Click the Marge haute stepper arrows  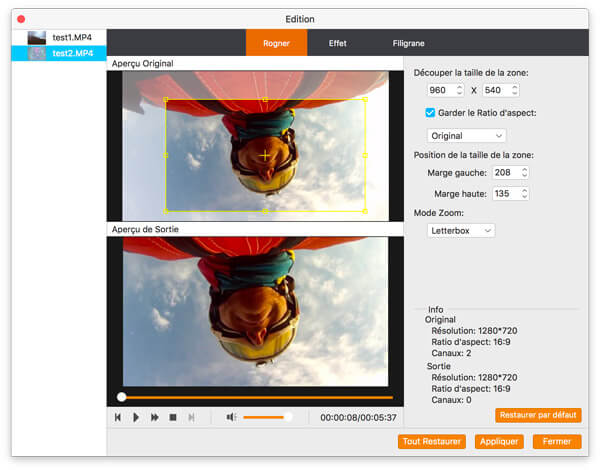(524, 193)
